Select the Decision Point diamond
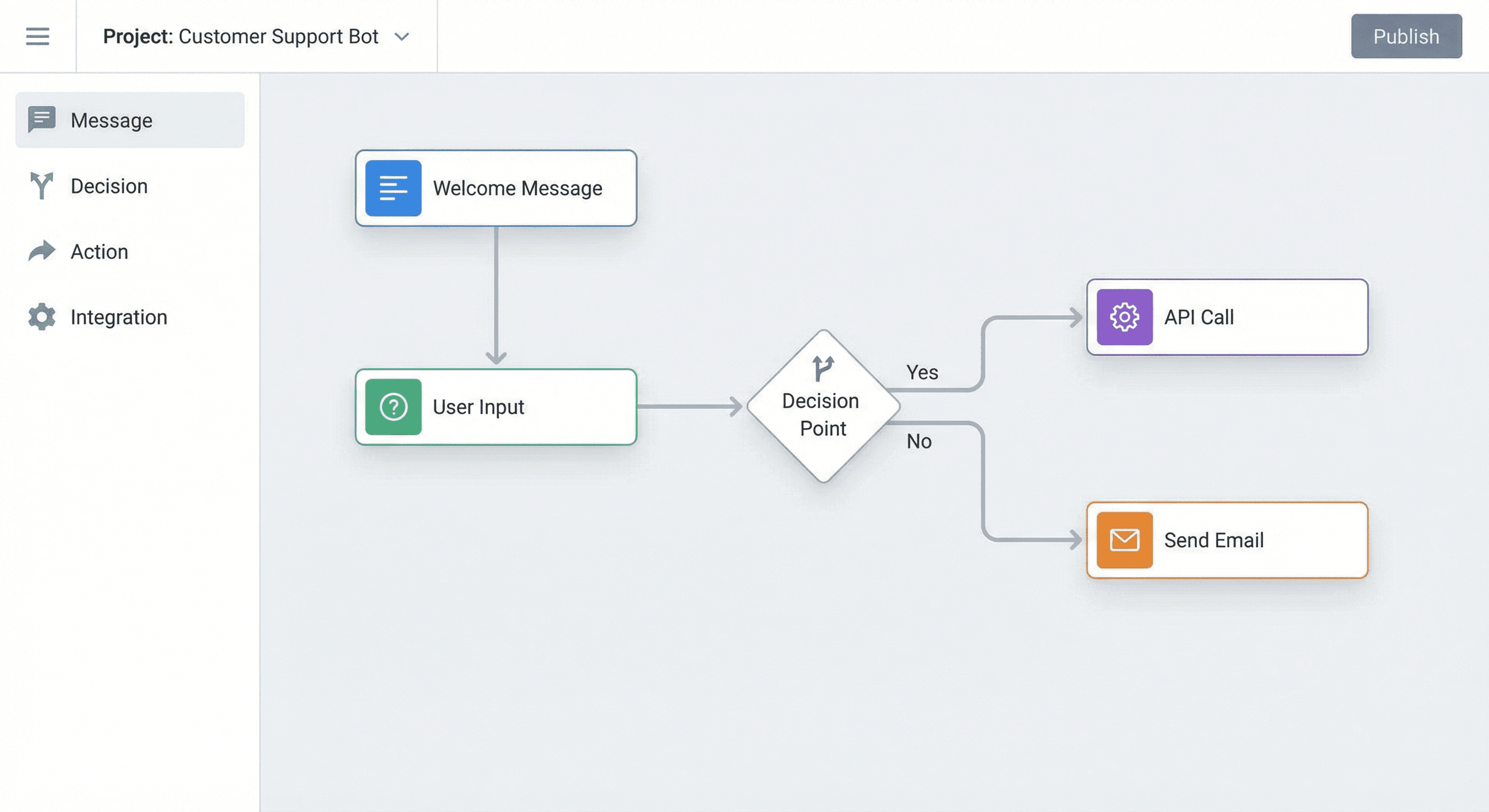1489x812 pixels. (823, 407)
